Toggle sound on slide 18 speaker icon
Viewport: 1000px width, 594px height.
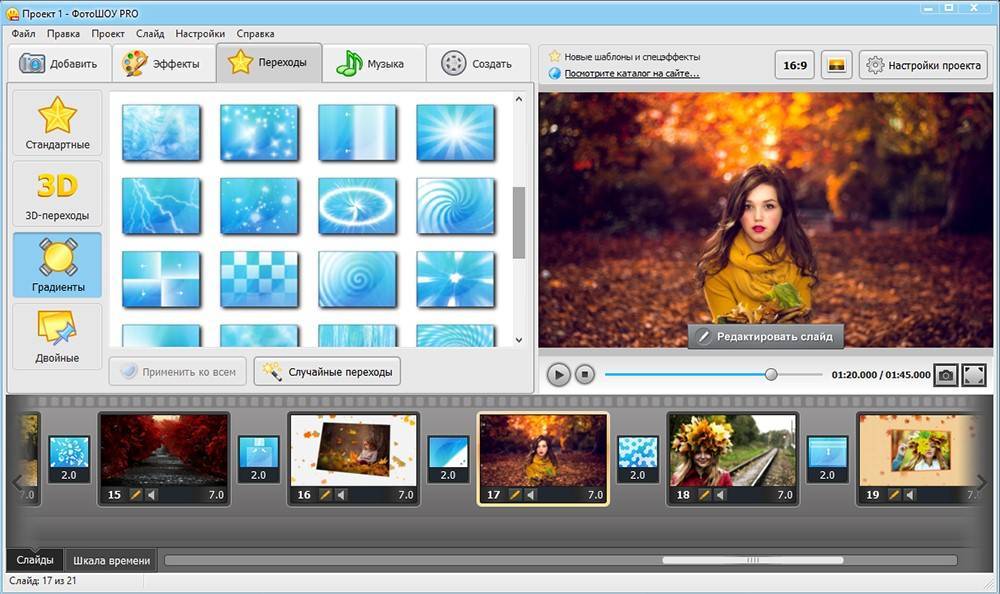[721, 494]
